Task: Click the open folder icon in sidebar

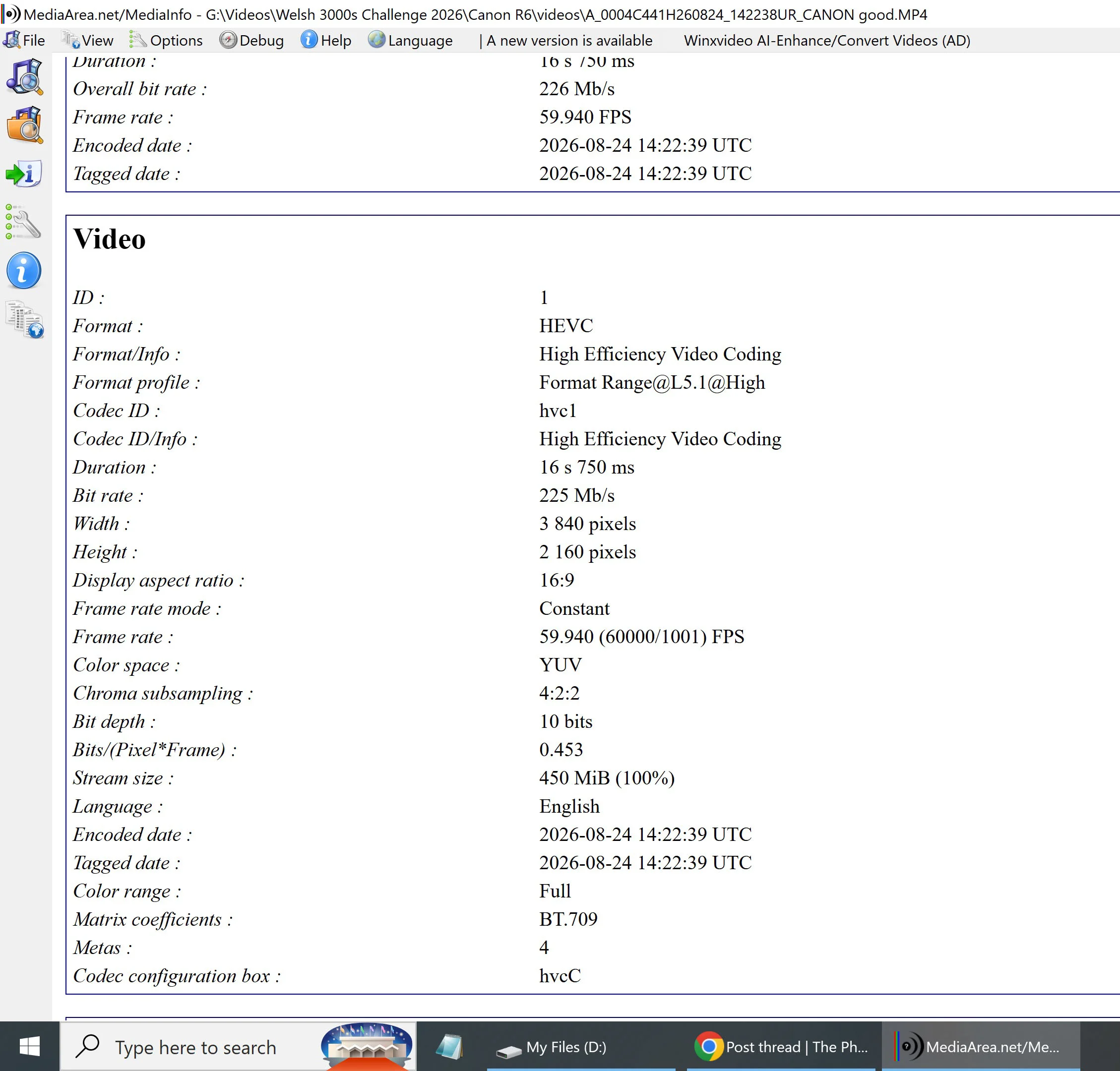Action: (x=24, y=124)
